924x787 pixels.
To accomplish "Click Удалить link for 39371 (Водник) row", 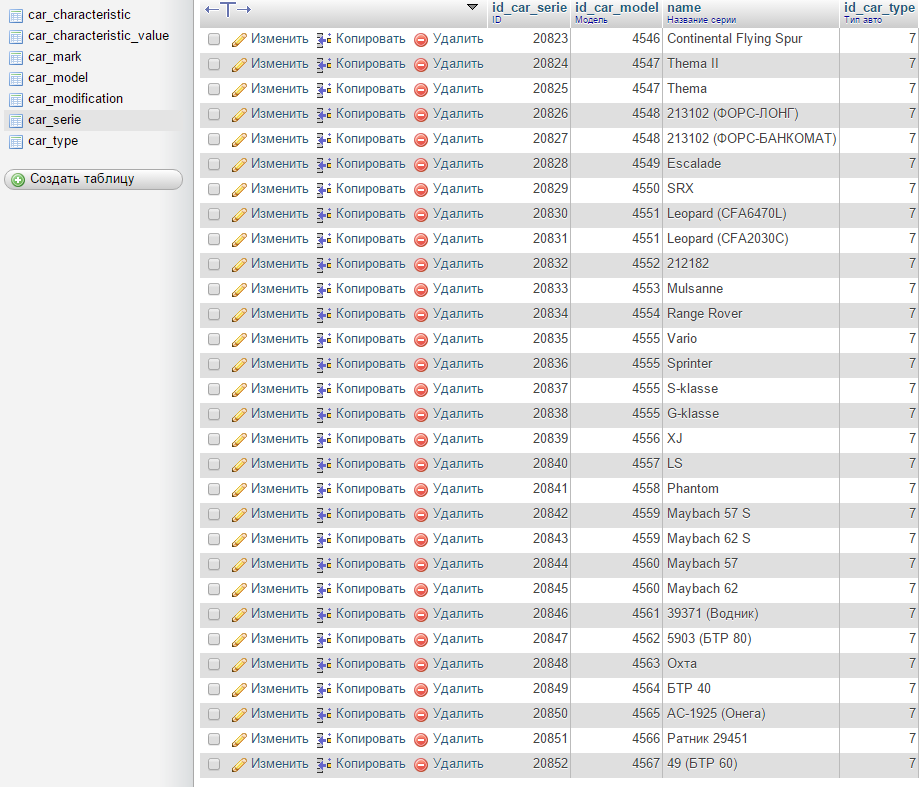I will [458, 614].
